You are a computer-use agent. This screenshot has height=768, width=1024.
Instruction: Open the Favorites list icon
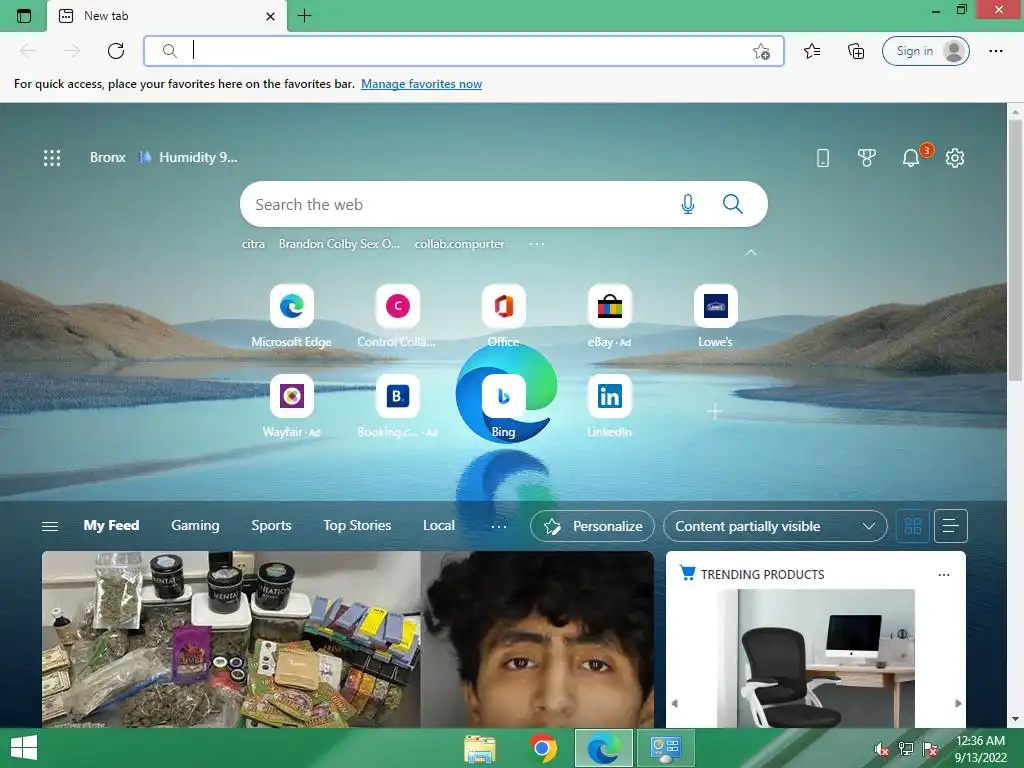[812, 51]
